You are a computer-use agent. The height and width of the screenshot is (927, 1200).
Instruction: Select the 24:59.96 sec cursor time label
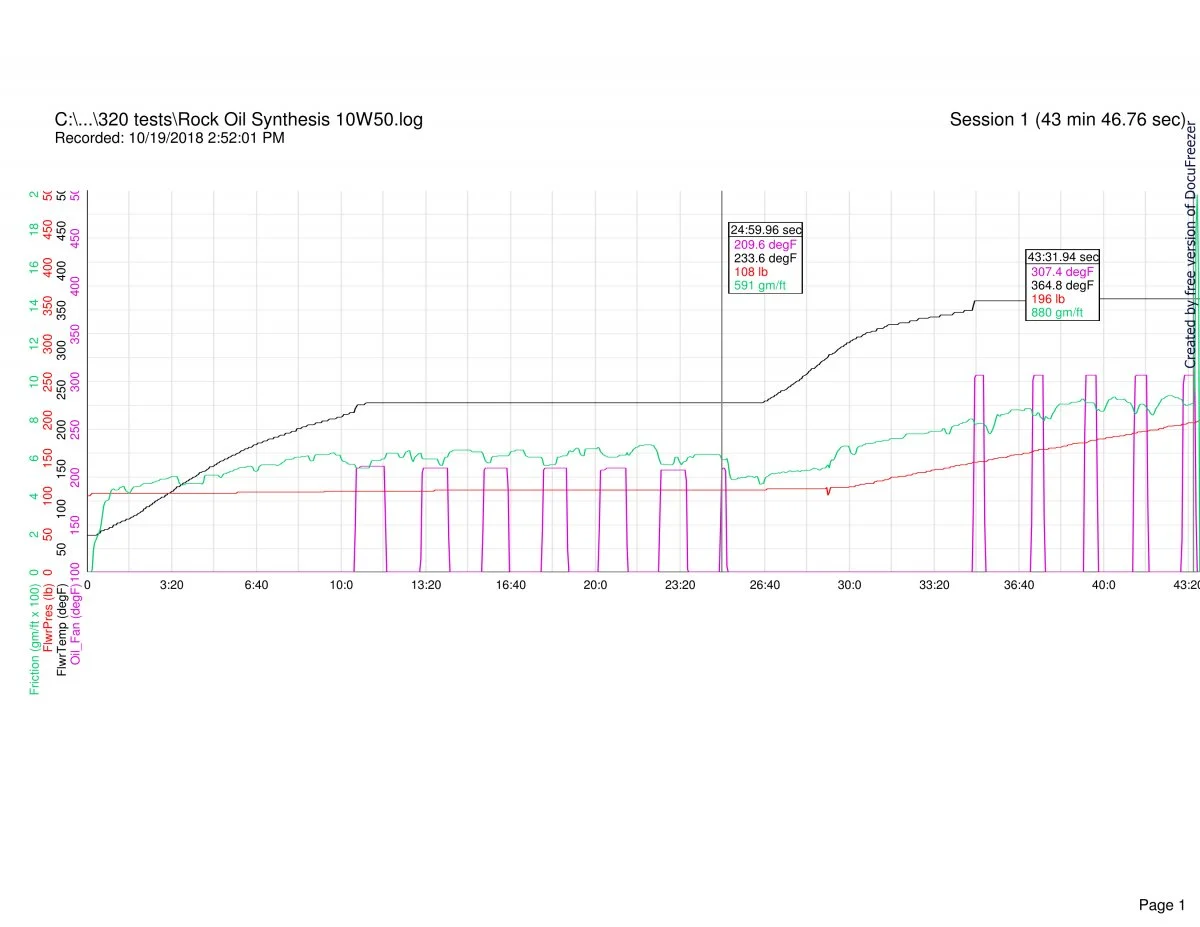(x=765, y=229)
